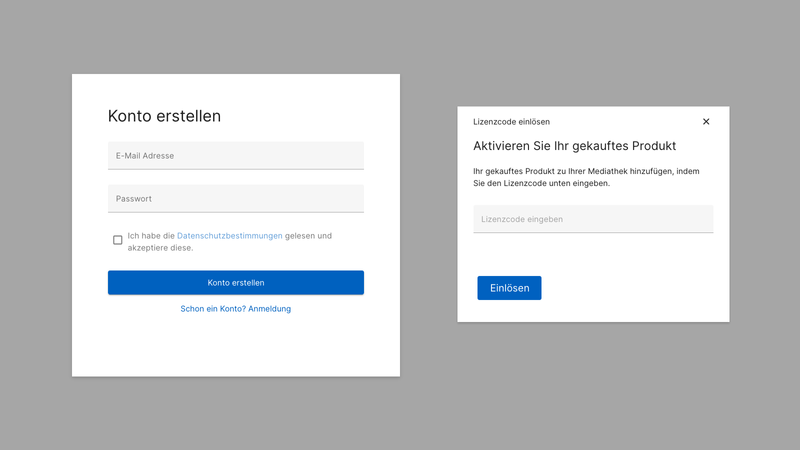Screen dimensions: 800x450
Task: Open the Datenschutzbestimmungen link
Action: tap(229, 236)
